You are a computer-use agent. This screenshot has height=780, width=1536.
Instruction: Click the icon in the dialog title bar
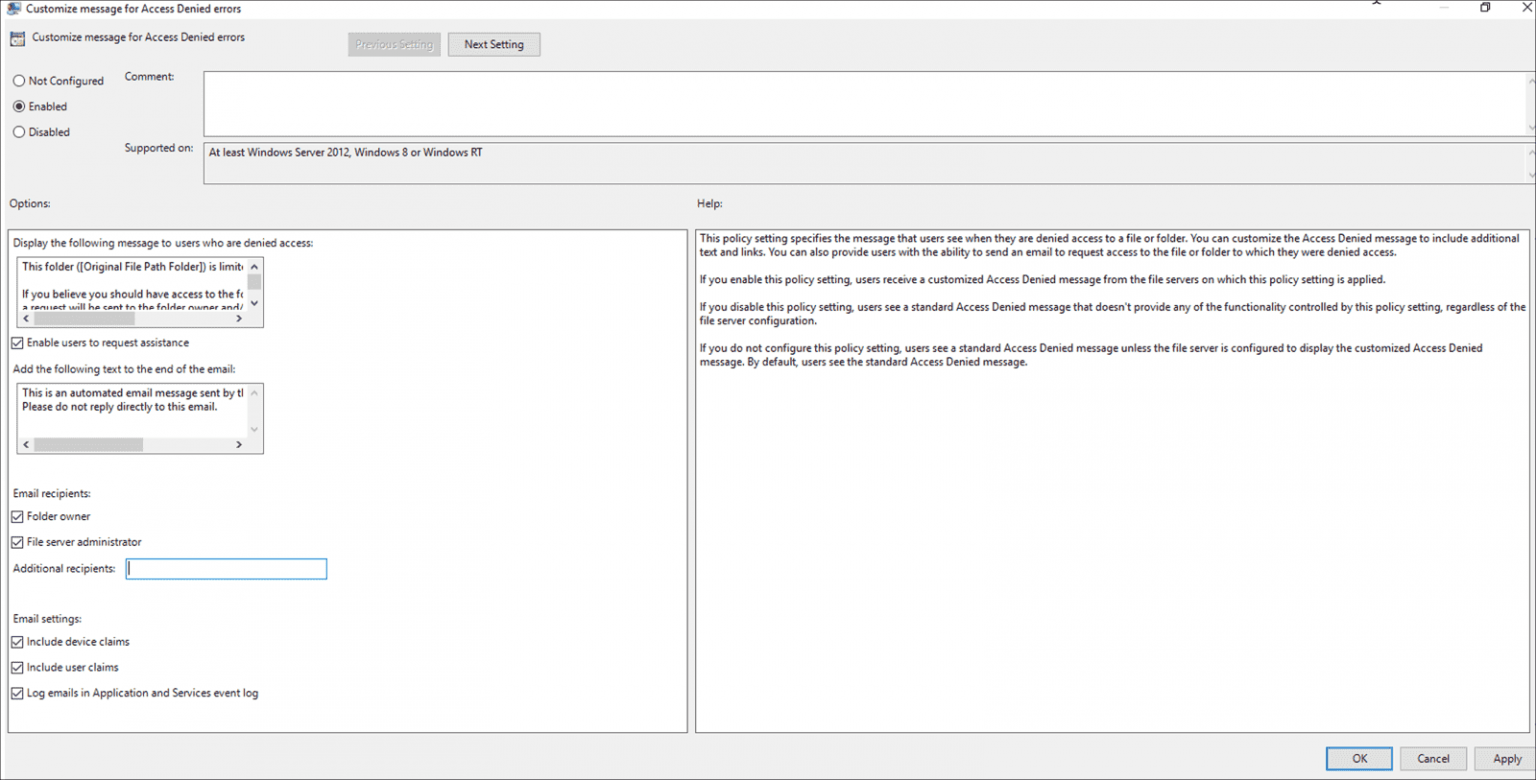14,8
